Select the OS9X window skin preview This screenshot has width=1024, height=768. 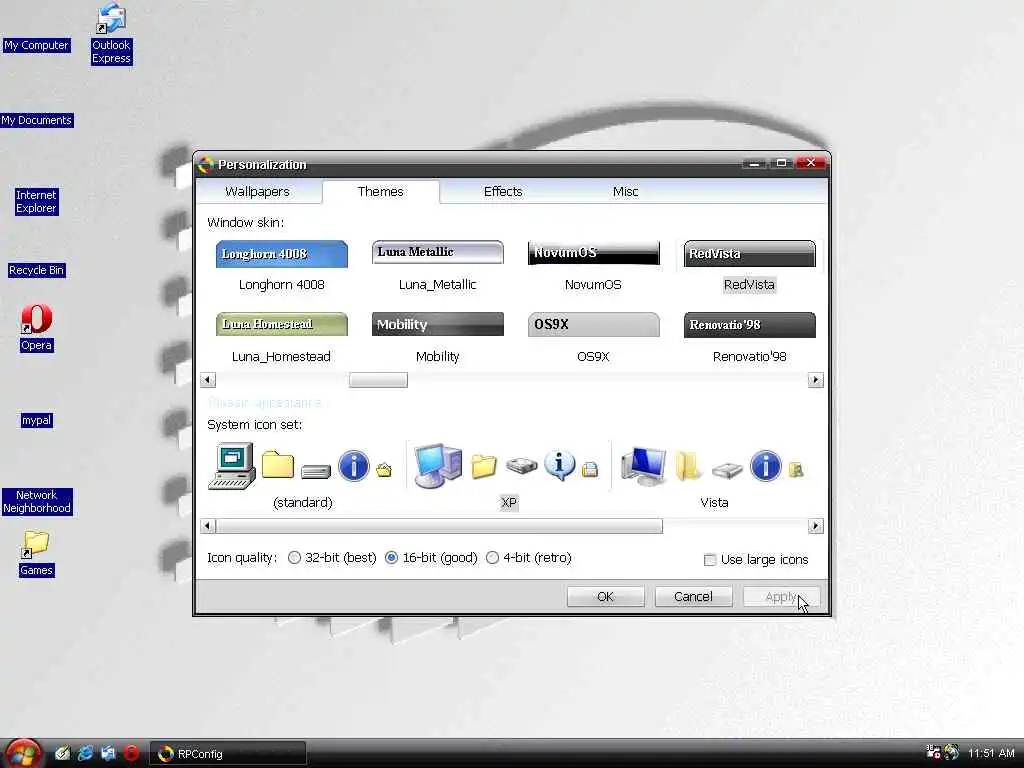click(594, 325)
